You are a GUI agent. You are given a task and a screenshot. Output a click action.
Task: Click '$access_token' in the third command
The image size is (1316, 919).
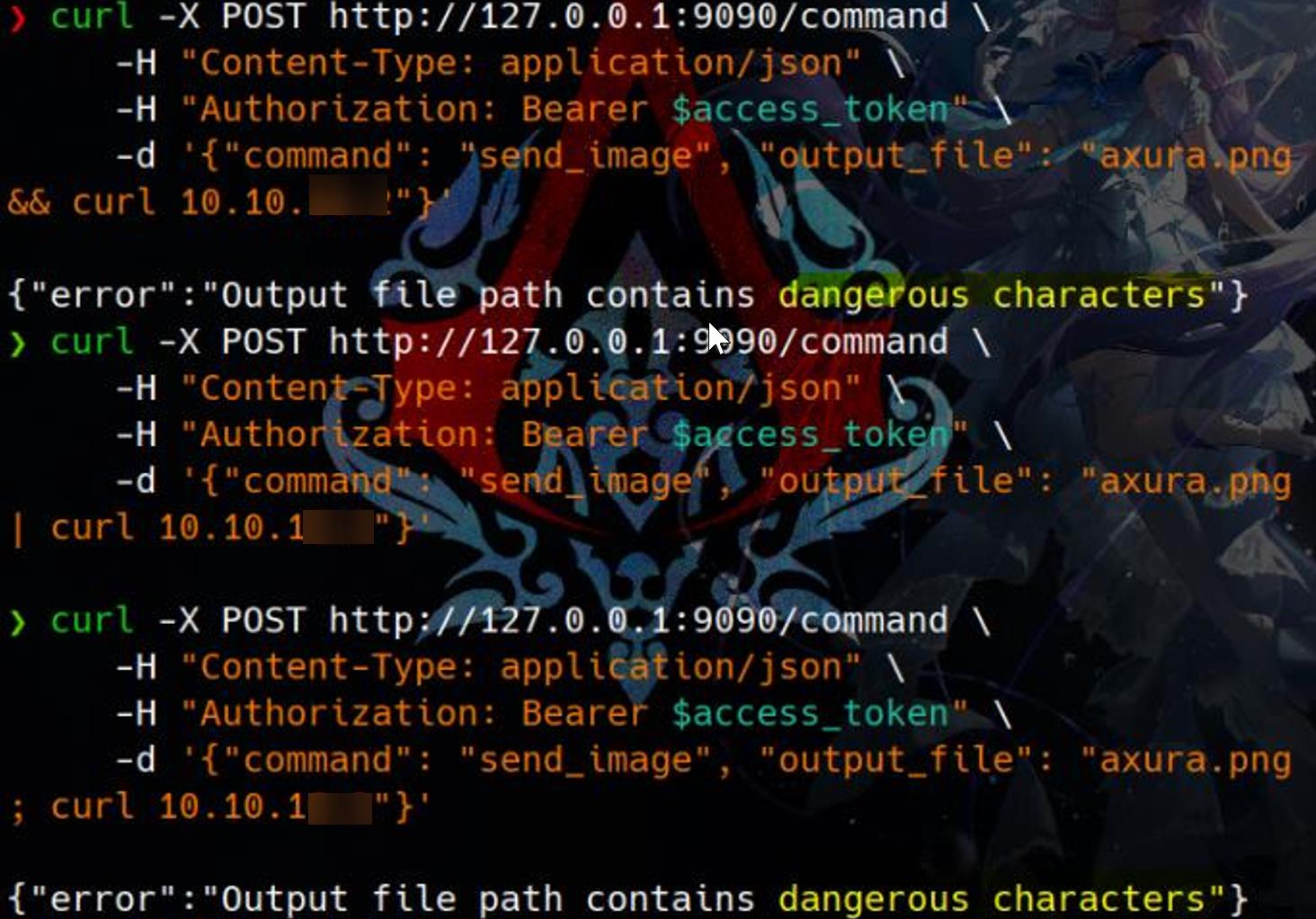coord(810,714)
